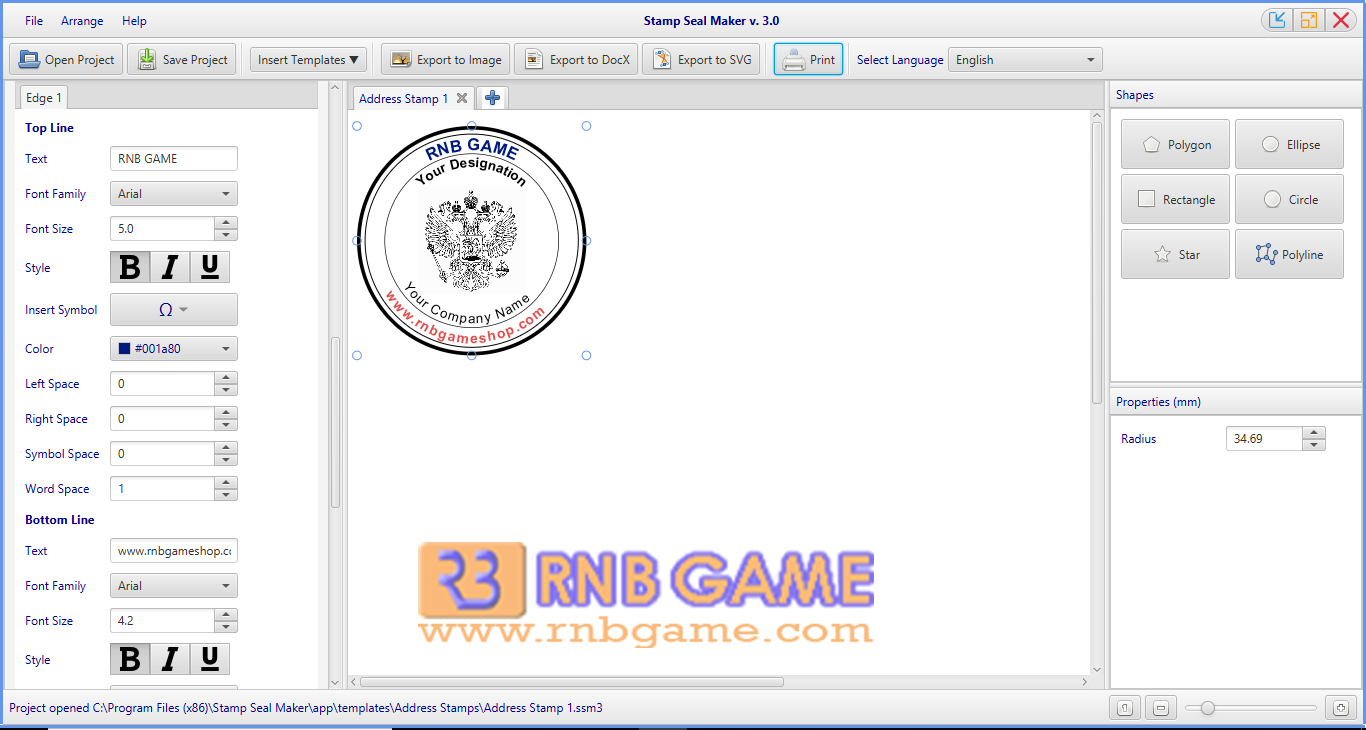Viewport: 1366px width, 730px height.
Task: Click the Left Space input field
Action: pos(163,384)
